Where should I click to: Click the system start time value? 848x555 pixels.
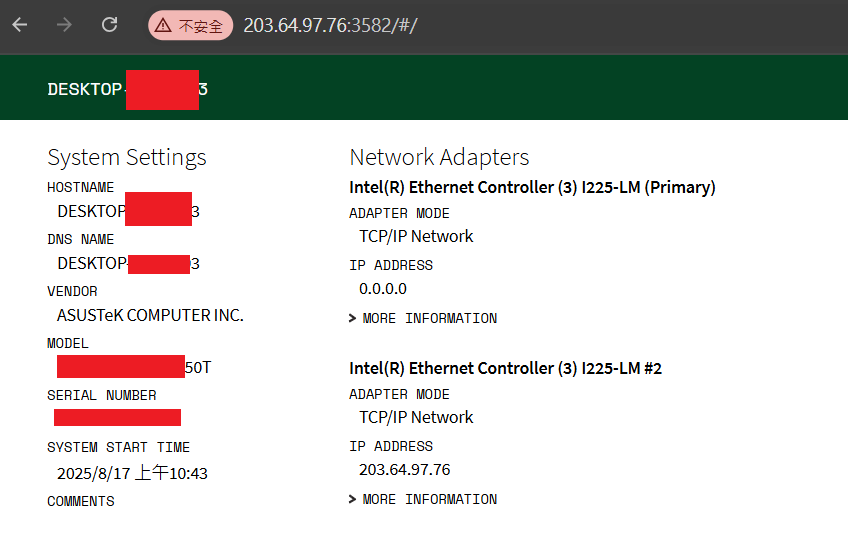pos(132,473)
